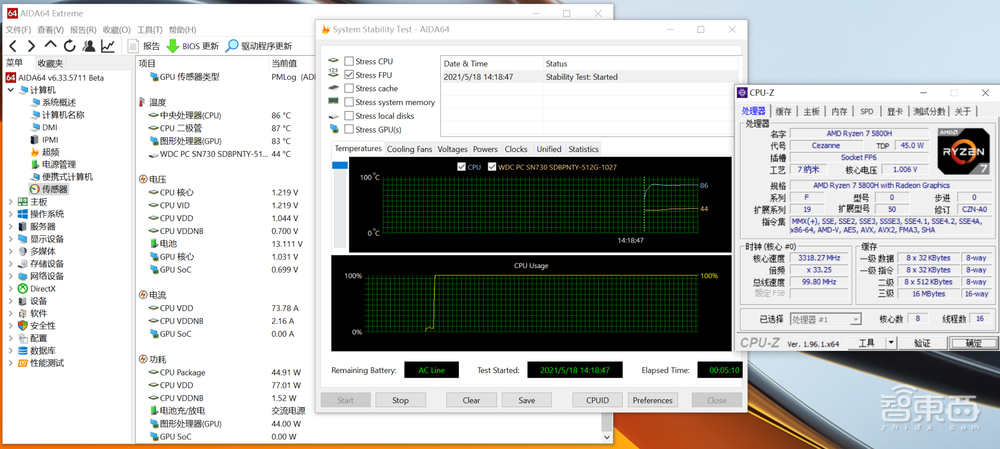The height and width of the screenshot is (449, 1000).
Task: Enable Stress system memory checkbox
Action: [x=349, y=102]
